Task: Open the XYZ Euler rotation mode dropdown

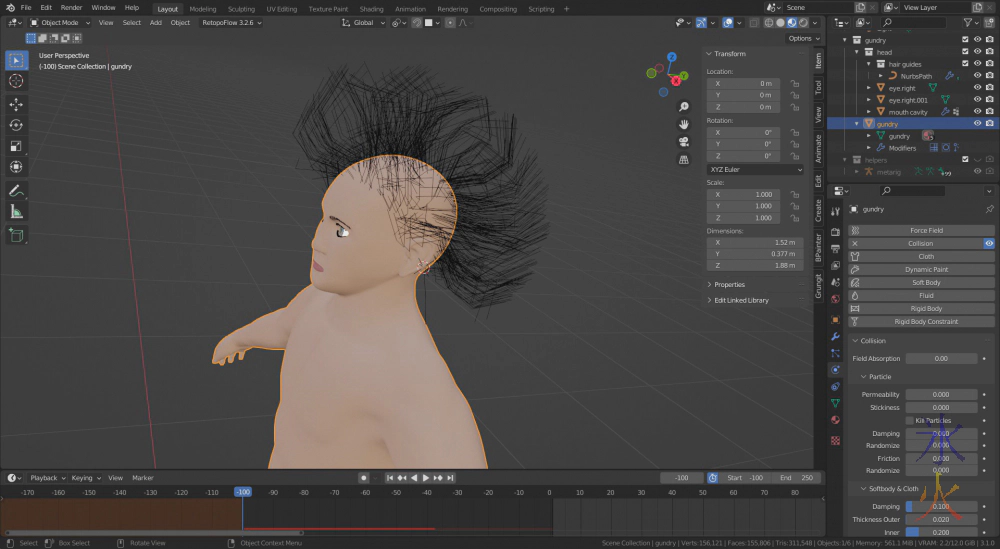Action: [754, 170]
